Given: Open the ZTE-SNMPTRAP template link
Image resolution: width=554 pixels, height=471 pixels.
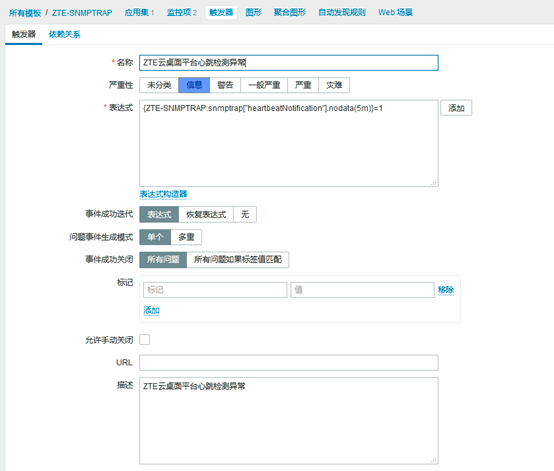Looking at the screenshot, I should pyautogui.click(x=82, y=13).
